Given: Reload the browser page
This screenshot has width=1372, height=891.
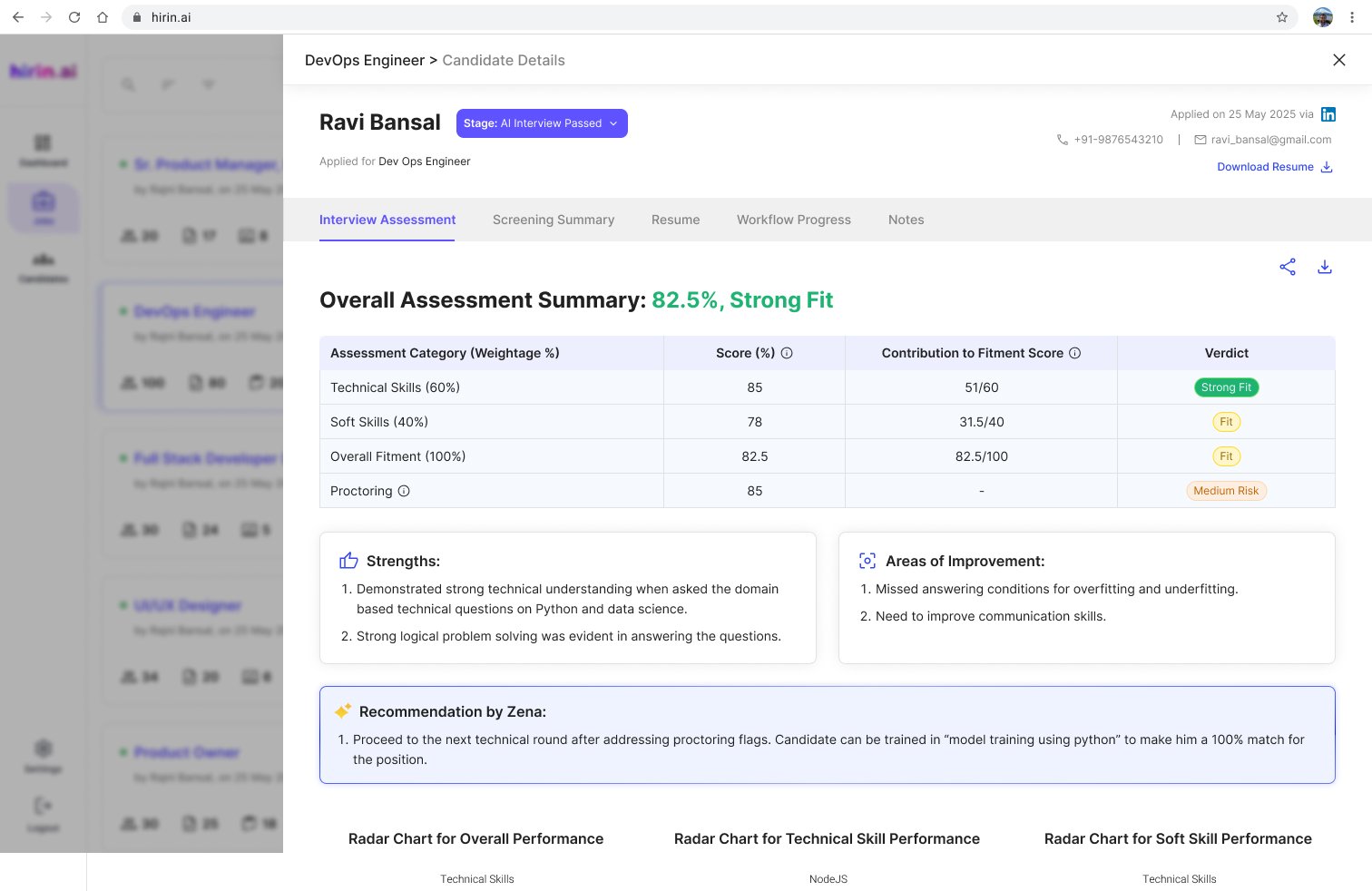Looking at the screenshot, I should click(x=74, y=17).
